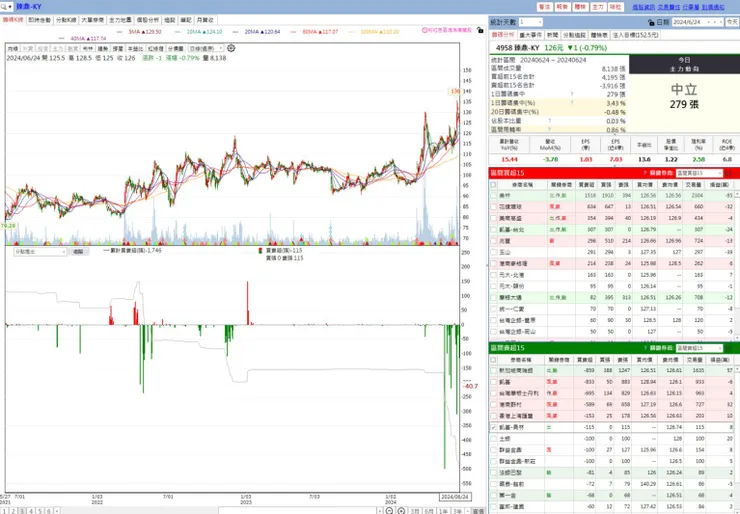Open the date picker field showing 2024/6/24
Screen dimensions: 740x514
tap(697, 22)
